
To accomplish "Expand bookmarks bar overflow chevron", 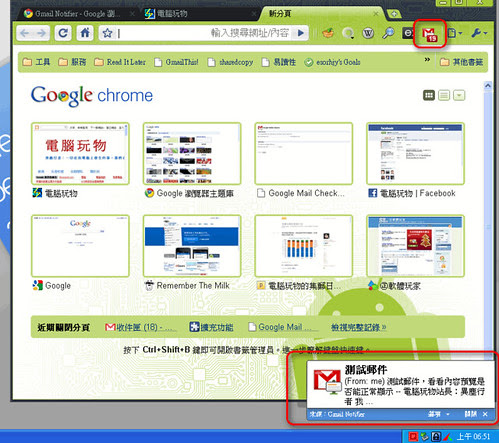I will [427, 60].
